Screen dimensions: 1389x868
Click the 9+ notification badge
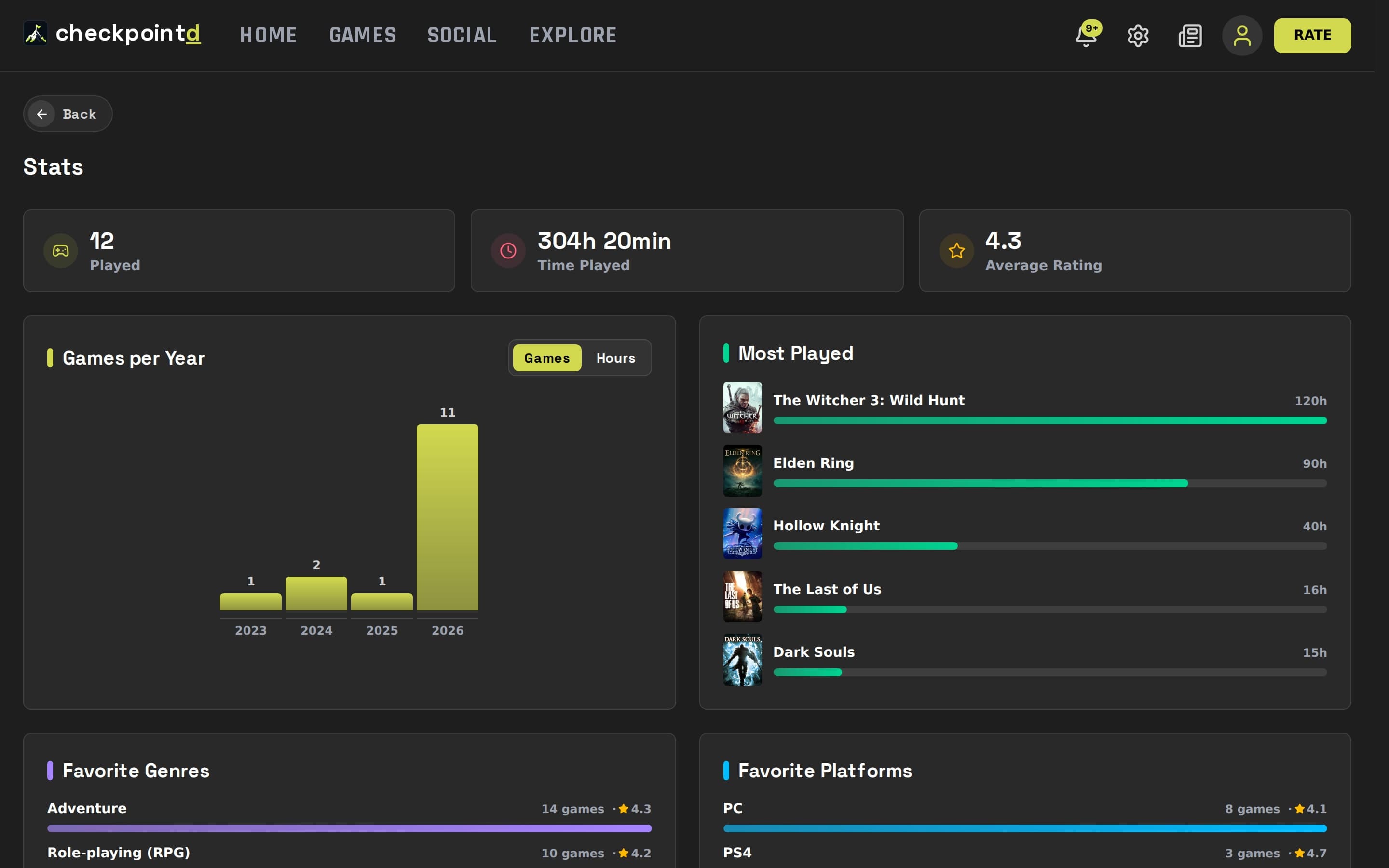[x=1091, y=28]
